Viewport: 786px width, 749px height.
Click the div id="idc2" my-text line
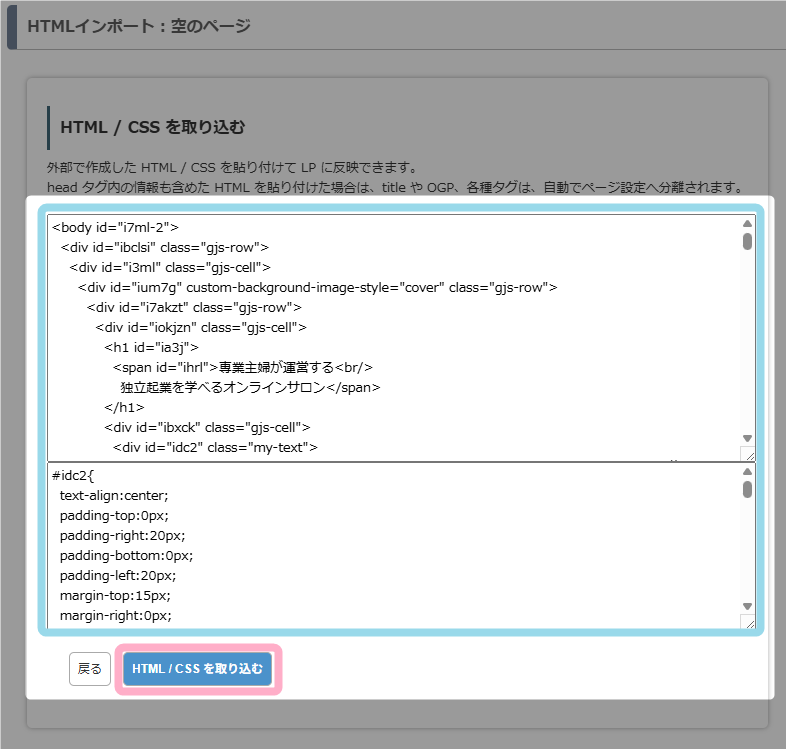coord(215,447)
